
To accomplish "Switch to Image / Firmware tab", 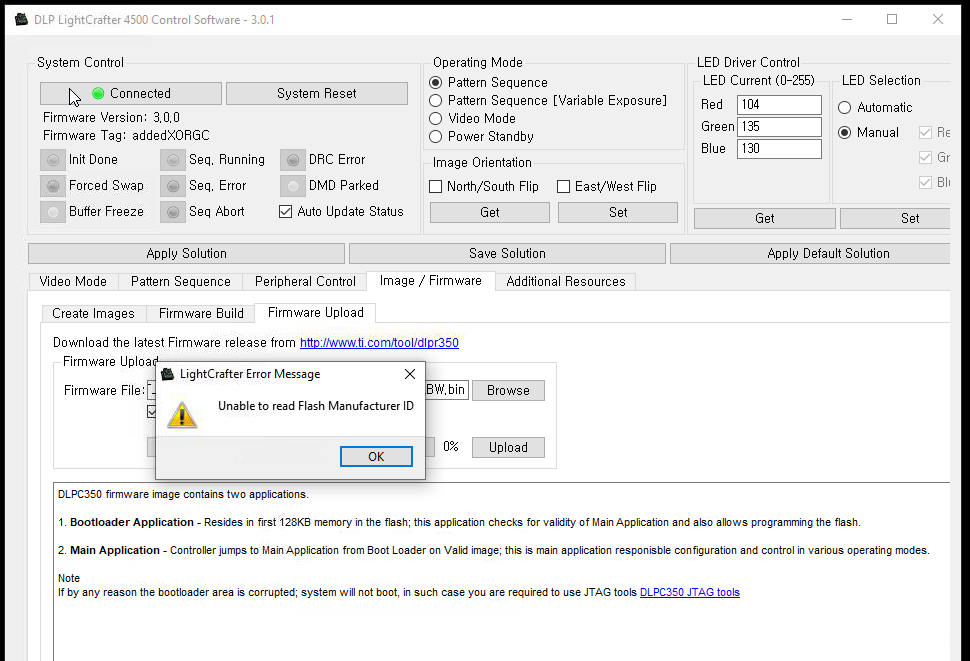I will 431,281.
